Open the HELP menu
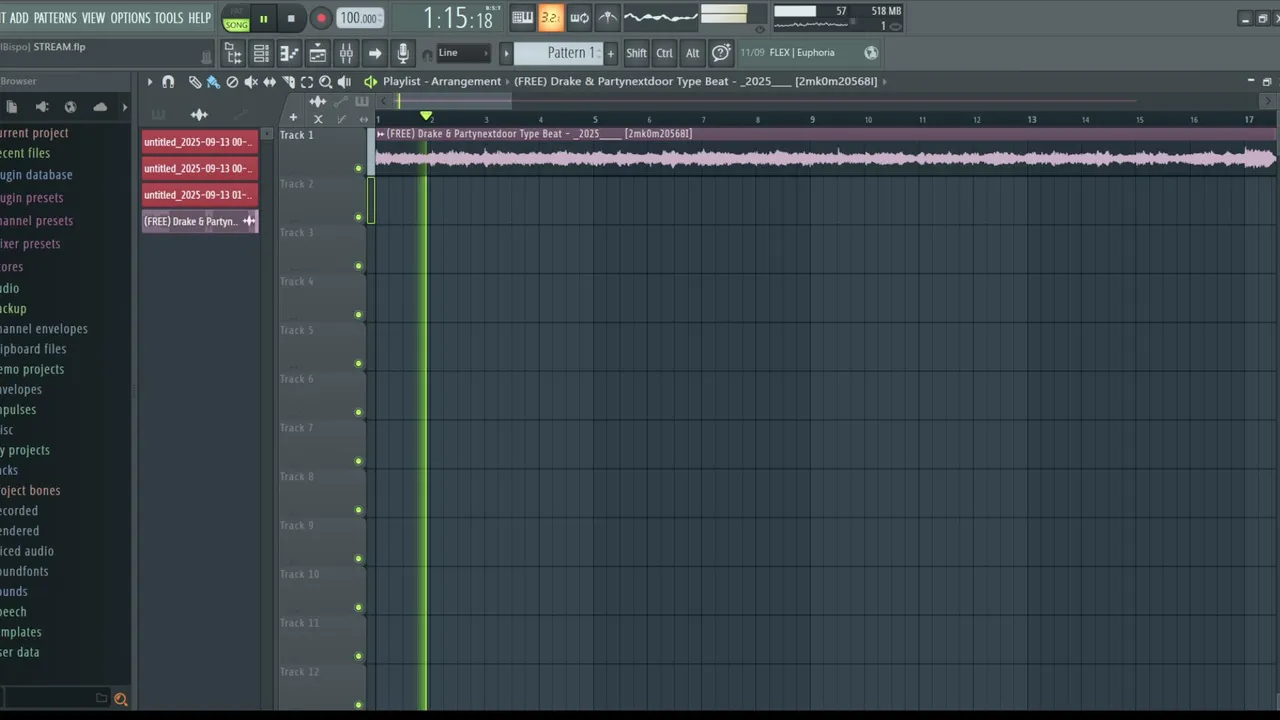The image size is (1280, 720). click(x=200, y=18)
